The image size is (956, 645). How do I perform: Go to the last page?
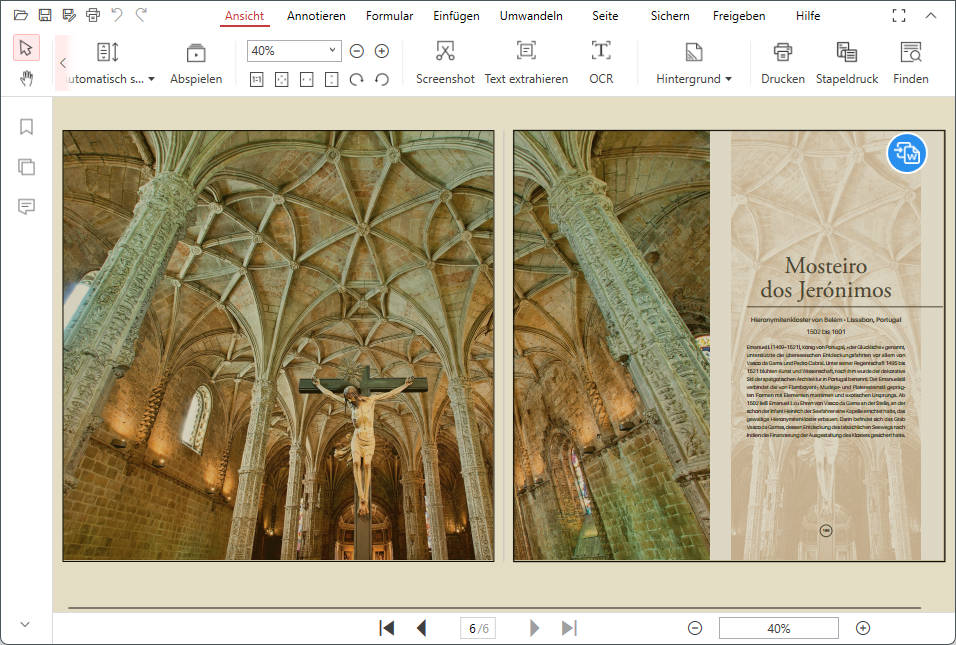569,628
